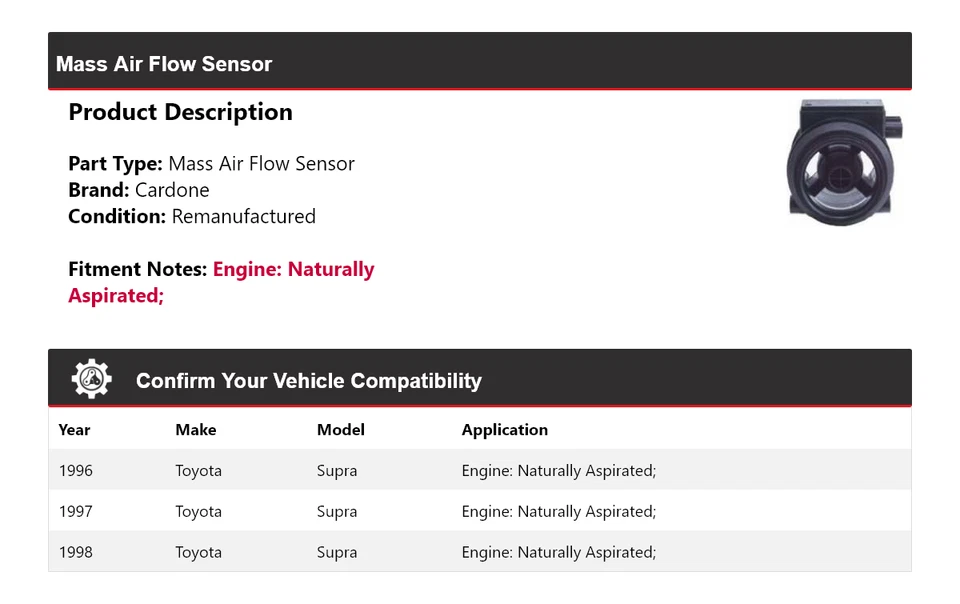The image size is (960, 604).
Task: Click the Make column header
Action: click(195, 430)
